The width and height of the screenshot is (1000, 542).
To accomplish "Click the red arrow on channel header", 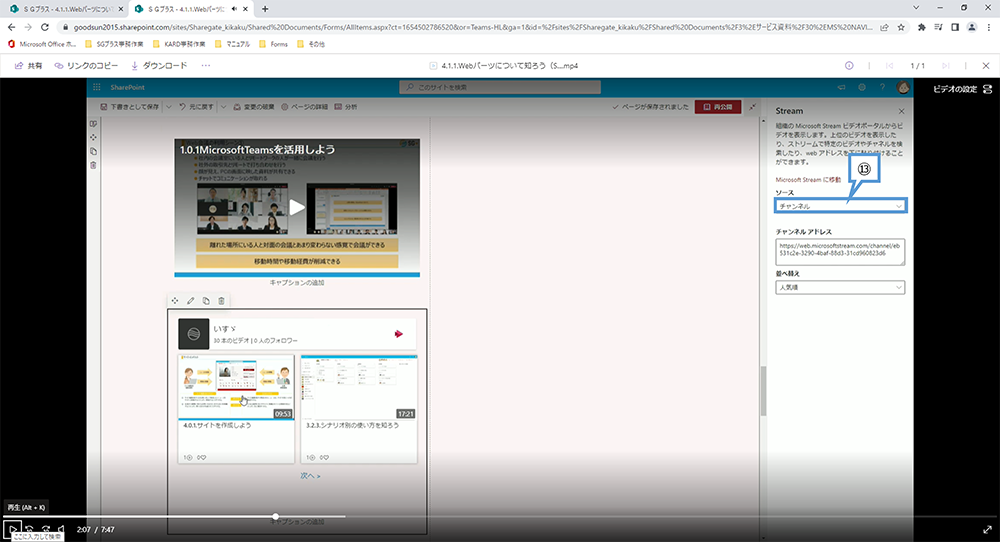I will pos(399,333).
